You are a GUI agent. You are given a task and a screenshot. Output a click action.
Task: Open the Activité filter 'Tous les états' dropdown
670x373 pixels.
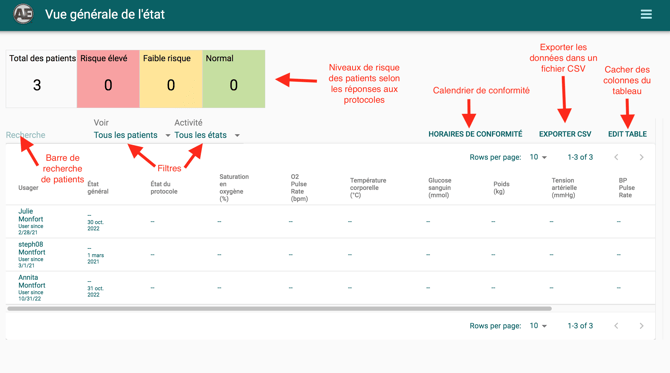coord(207,135)
